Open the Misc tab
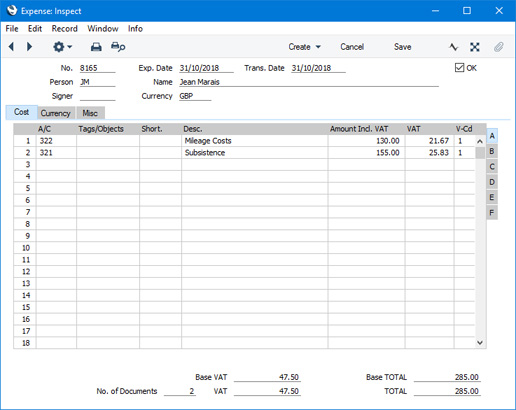516x410 pixels. click(90, 113)
